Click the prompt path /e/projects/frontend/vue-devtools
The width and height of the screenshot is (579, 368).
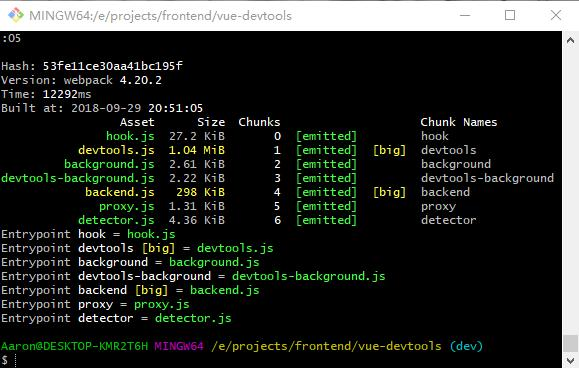click(326, 346)
